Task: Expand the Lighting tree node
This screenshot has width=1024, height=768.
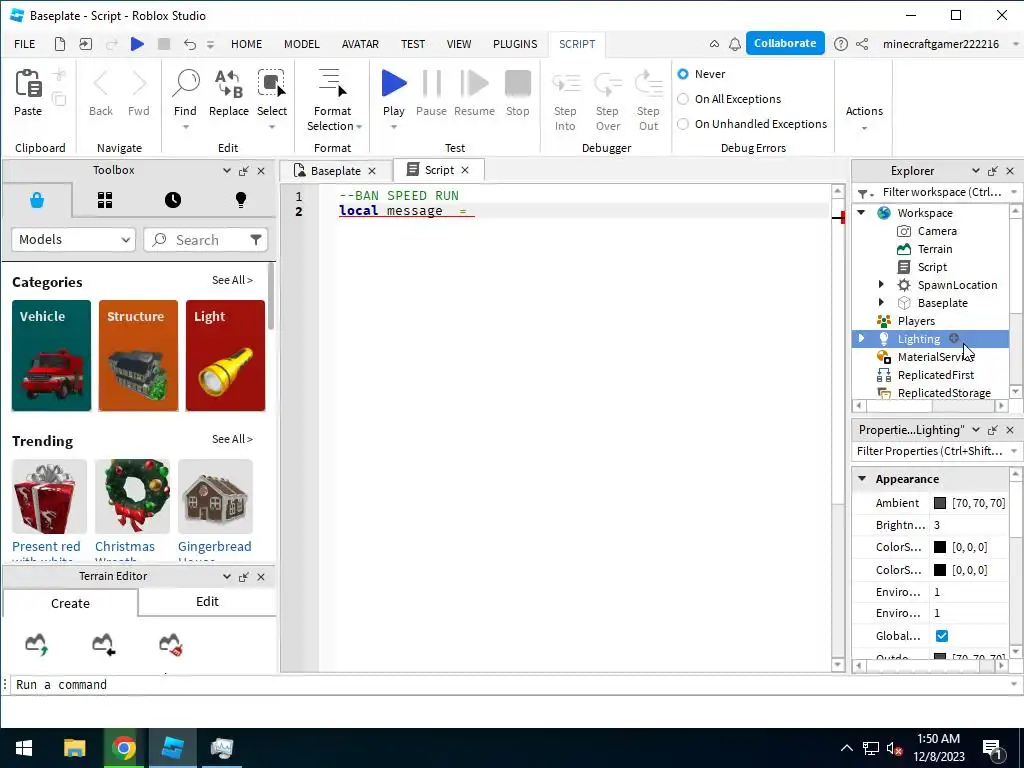Action: coord(861,338)
